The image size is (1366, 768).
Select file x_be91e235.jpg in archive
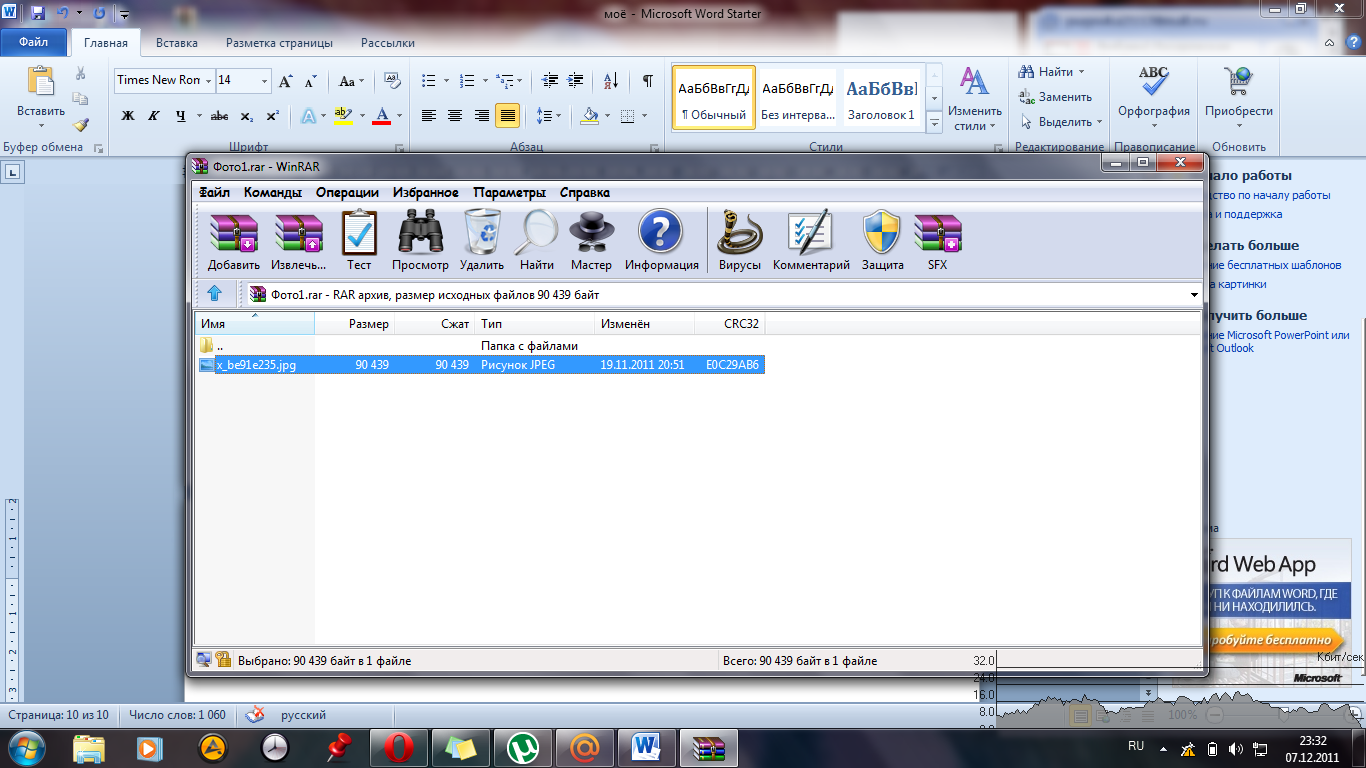pos(480,365)
